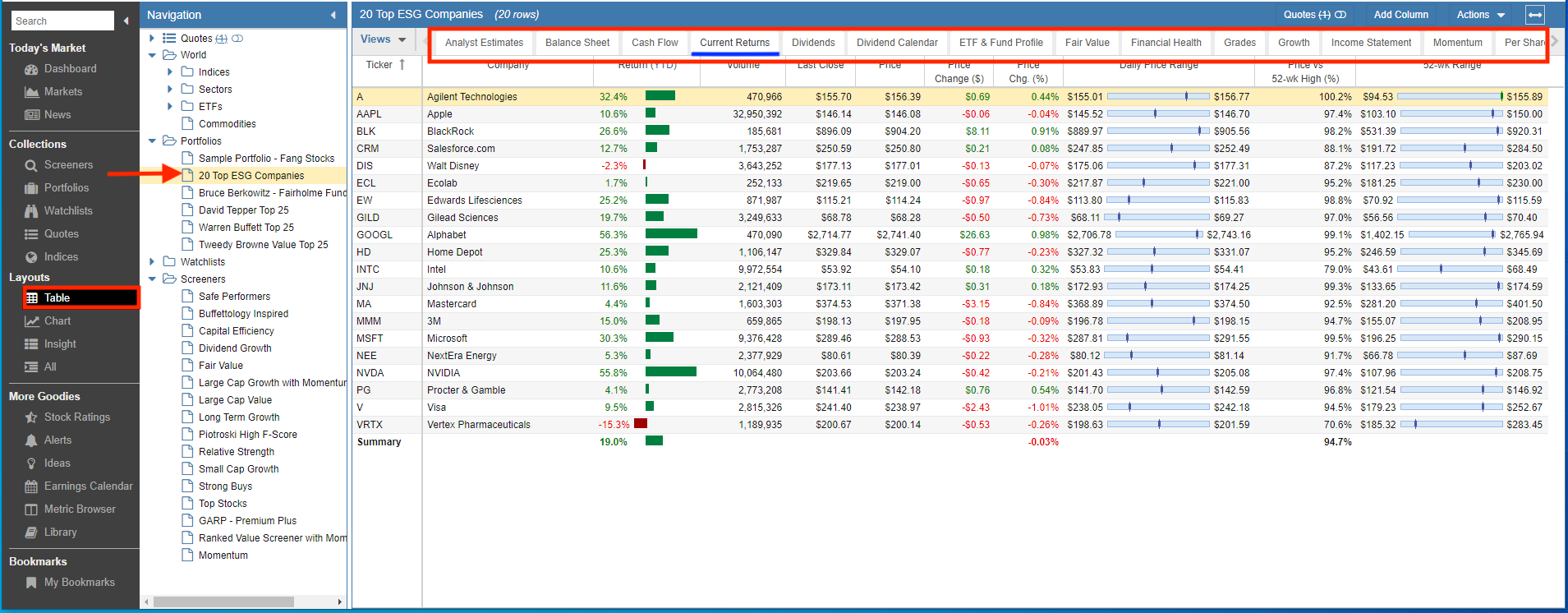Collapse the World tree node
Screen dimensions: 1568x613
point(152,55)
